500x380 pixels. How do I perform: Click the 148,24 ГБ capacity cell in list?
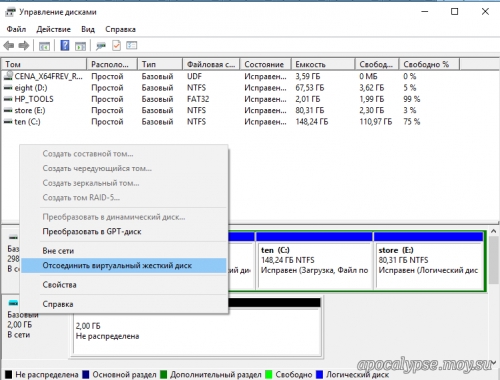pos(312,122)
